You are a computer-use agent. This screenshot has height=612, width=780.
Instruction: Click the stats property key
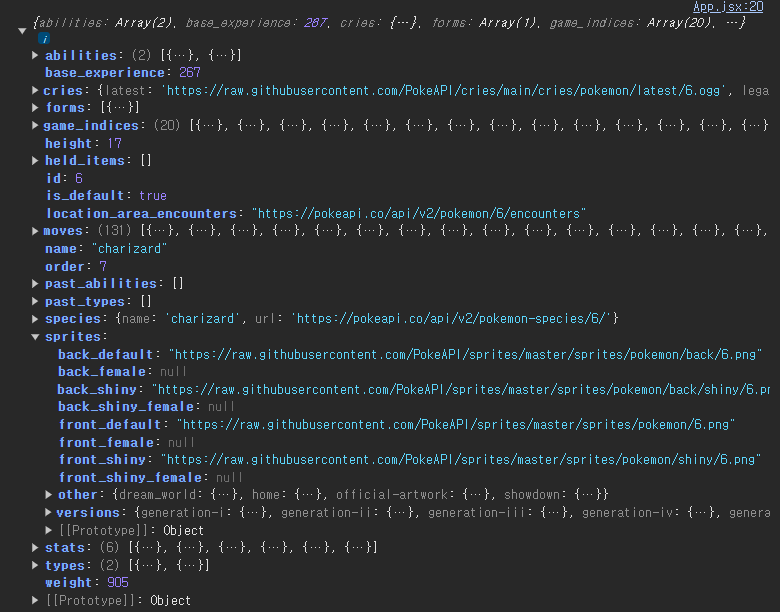65,548
